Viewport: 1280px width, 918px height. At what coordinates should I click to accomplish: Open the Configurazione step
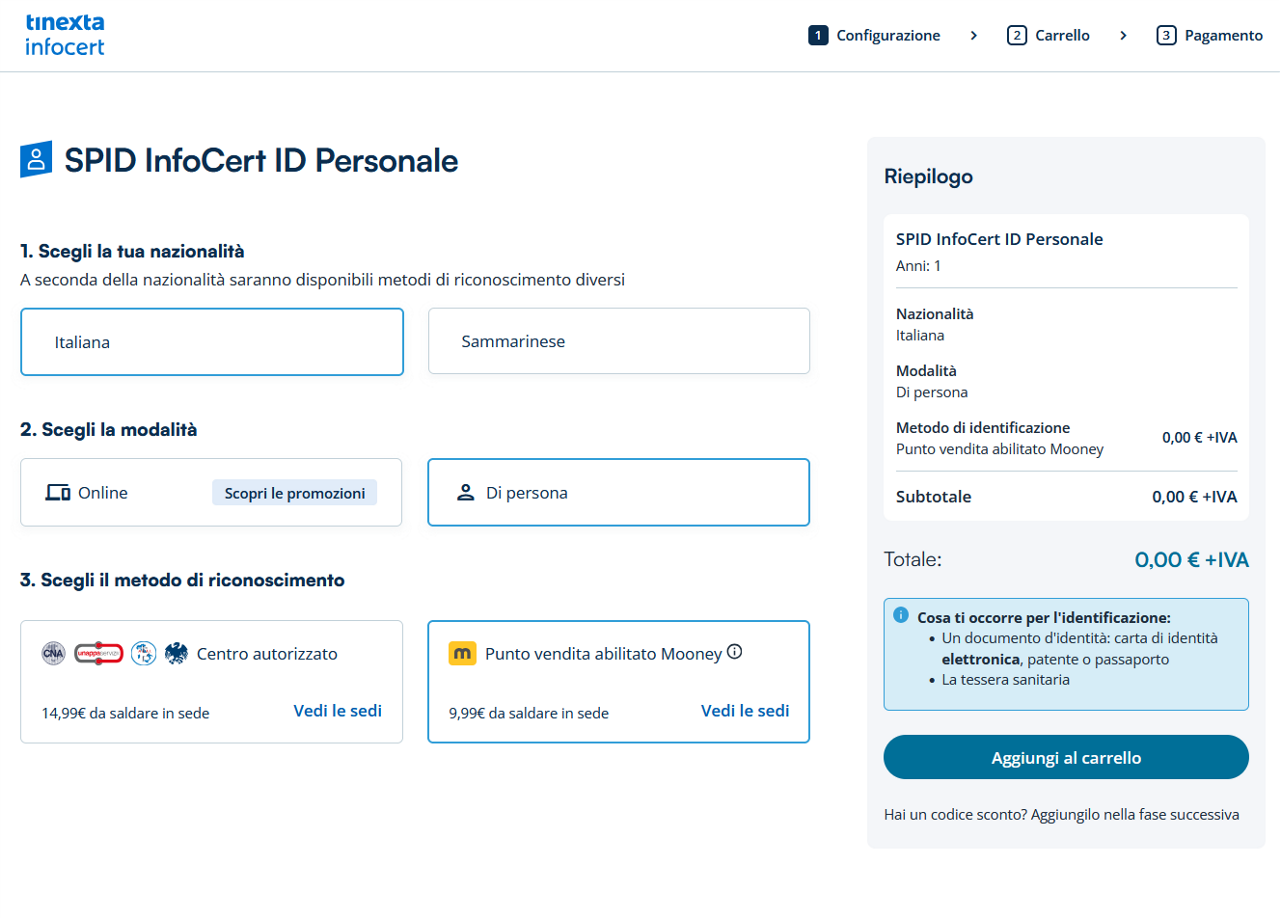[x=874, y=35]
